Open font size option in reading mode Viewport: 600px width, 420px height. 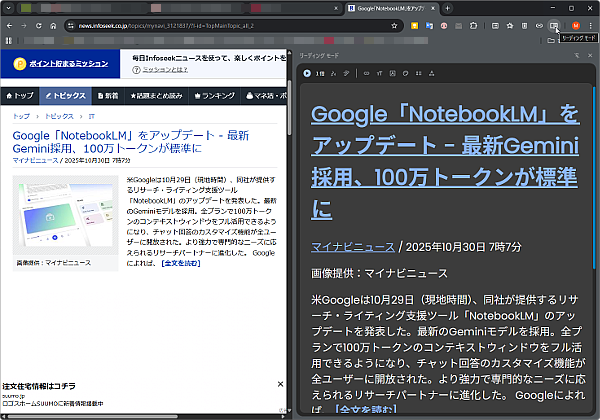(381, 73)
